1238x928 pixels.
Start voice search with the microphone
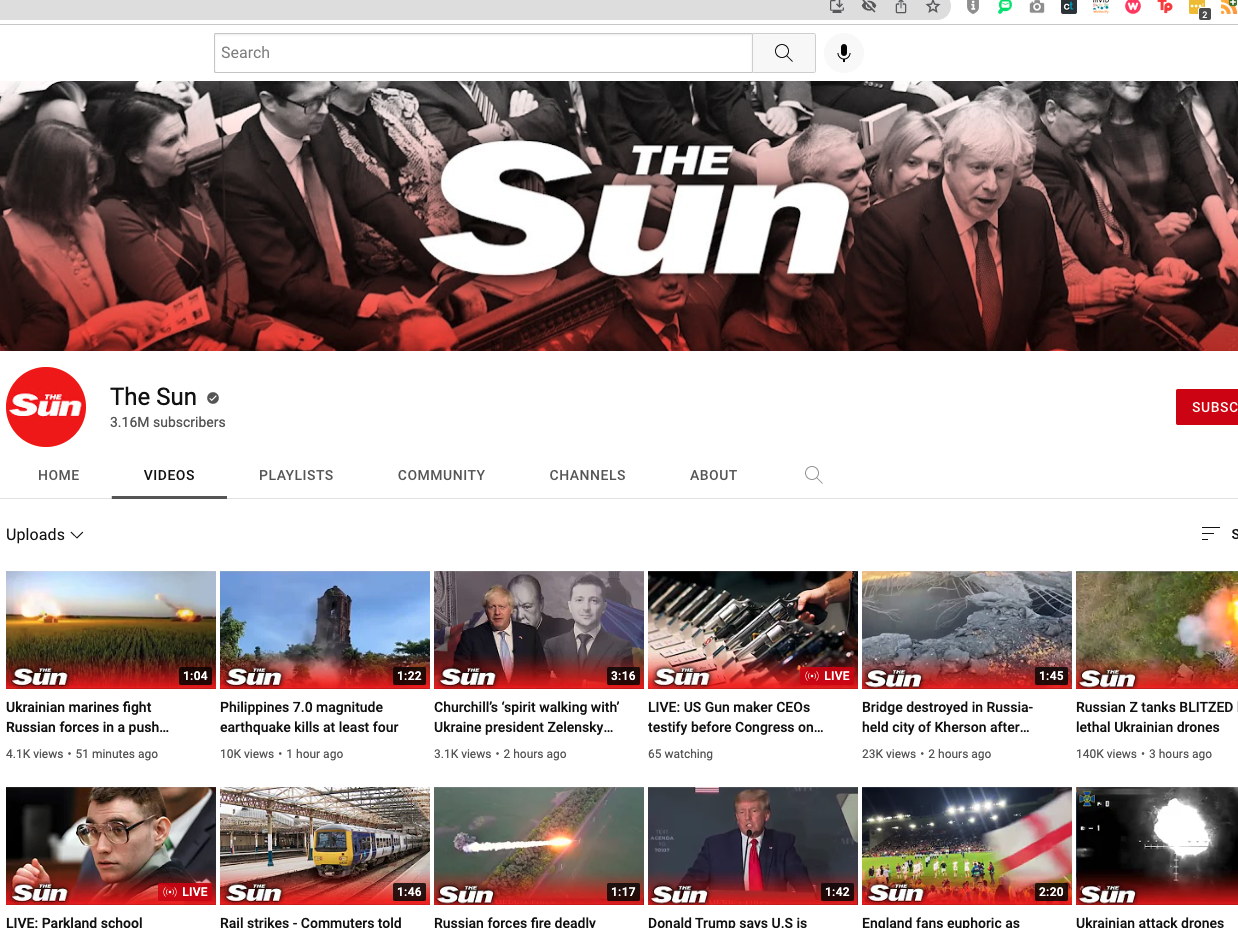point(844,53)
